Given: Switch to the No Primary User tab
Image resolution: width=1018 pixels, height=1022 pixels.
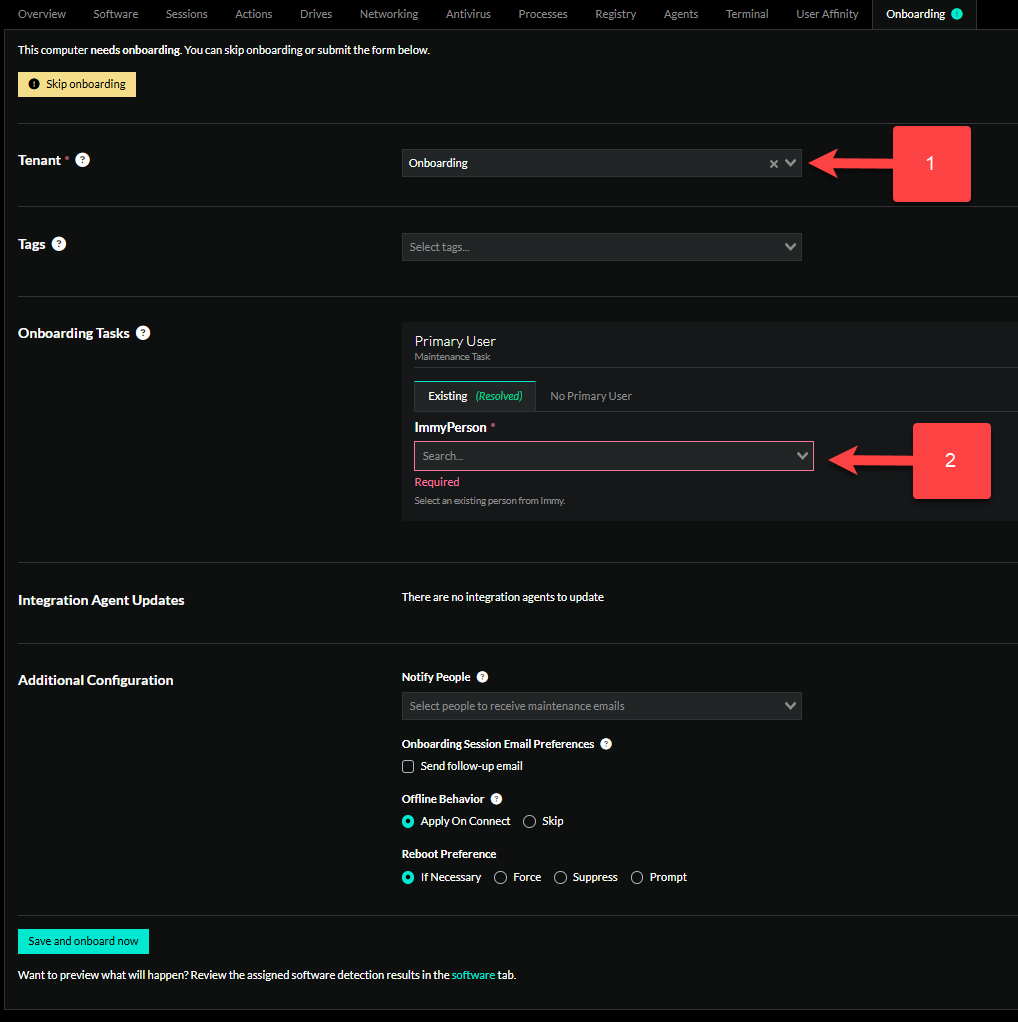Looking at the screenshot, I should 590,395.
